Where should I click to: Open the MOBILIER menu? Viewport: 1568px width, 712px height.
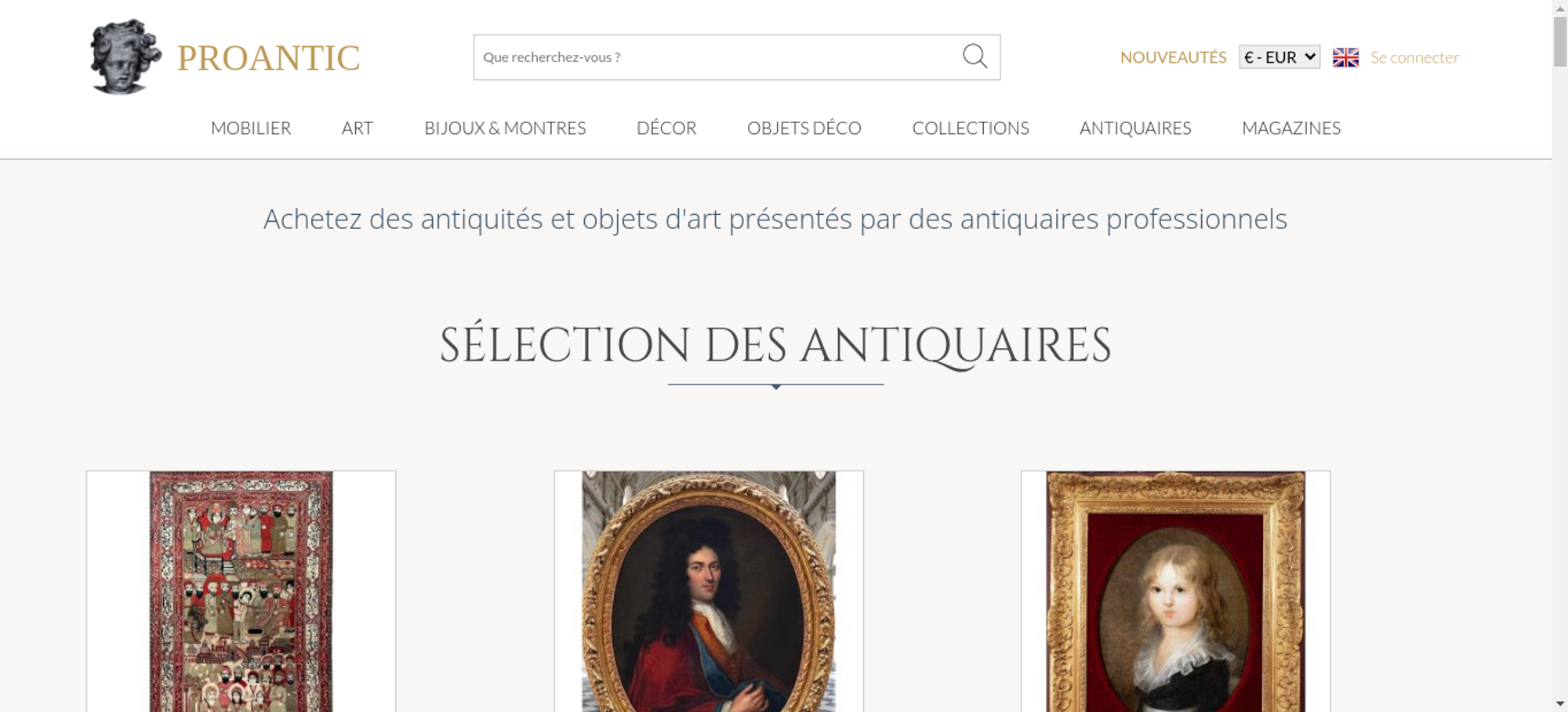(x=251, y=128)
